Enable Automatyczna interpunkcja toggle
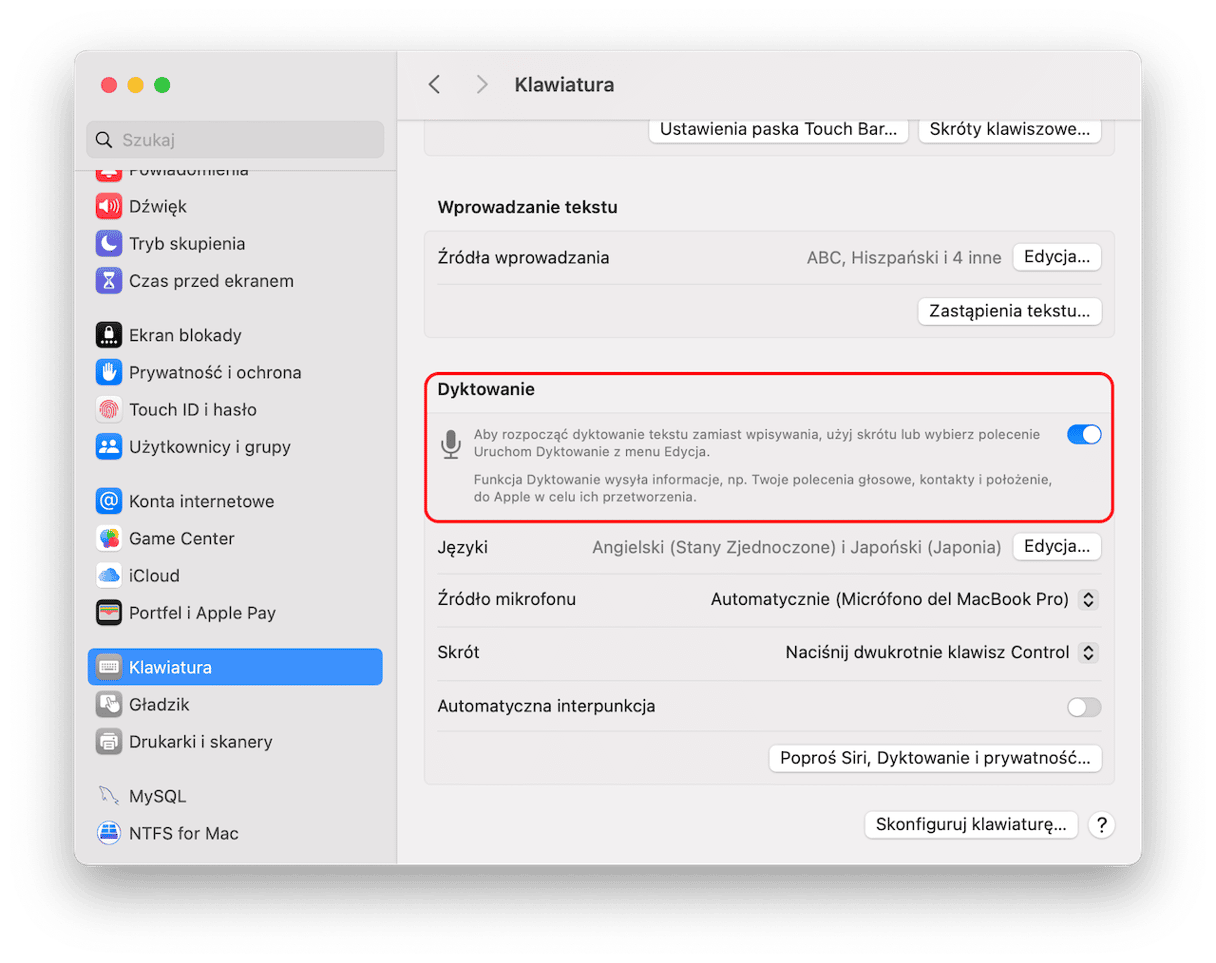Image resolution: width=1216 pixels, height=963 pixels. click(1084, 707)
